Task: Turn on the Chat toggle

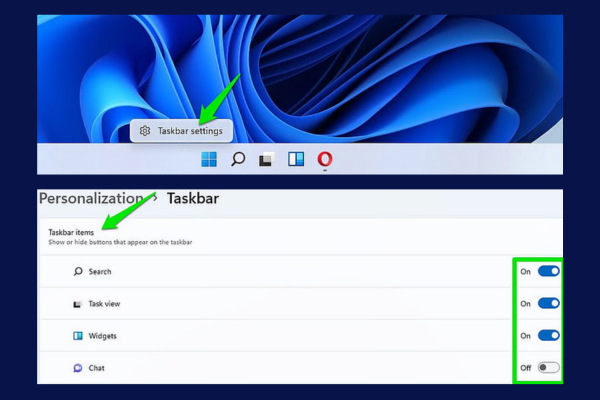Action: pos(549,368)
